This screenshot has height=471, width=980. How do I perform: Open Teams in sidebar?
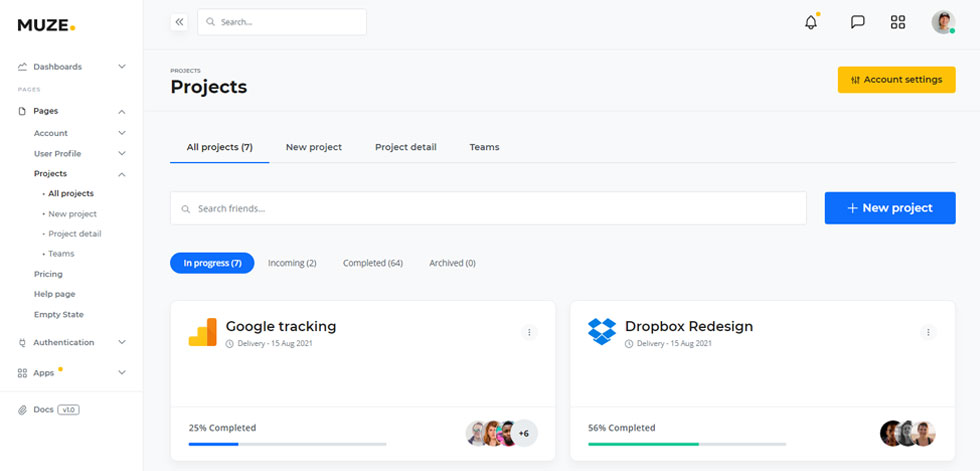point(61,254)
